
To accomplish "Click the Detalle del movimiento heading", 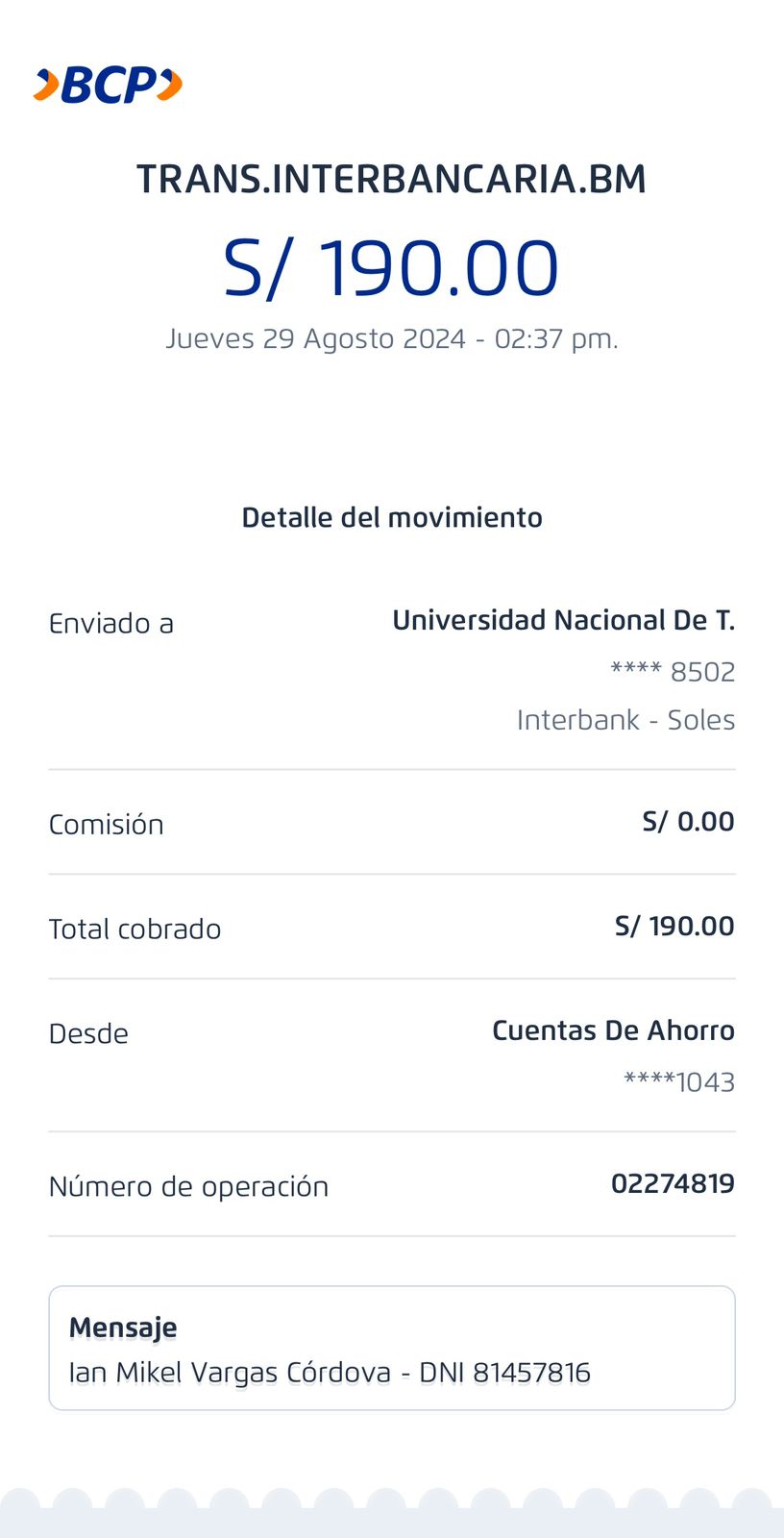I will pyautogui.click(x=391, y=518).
